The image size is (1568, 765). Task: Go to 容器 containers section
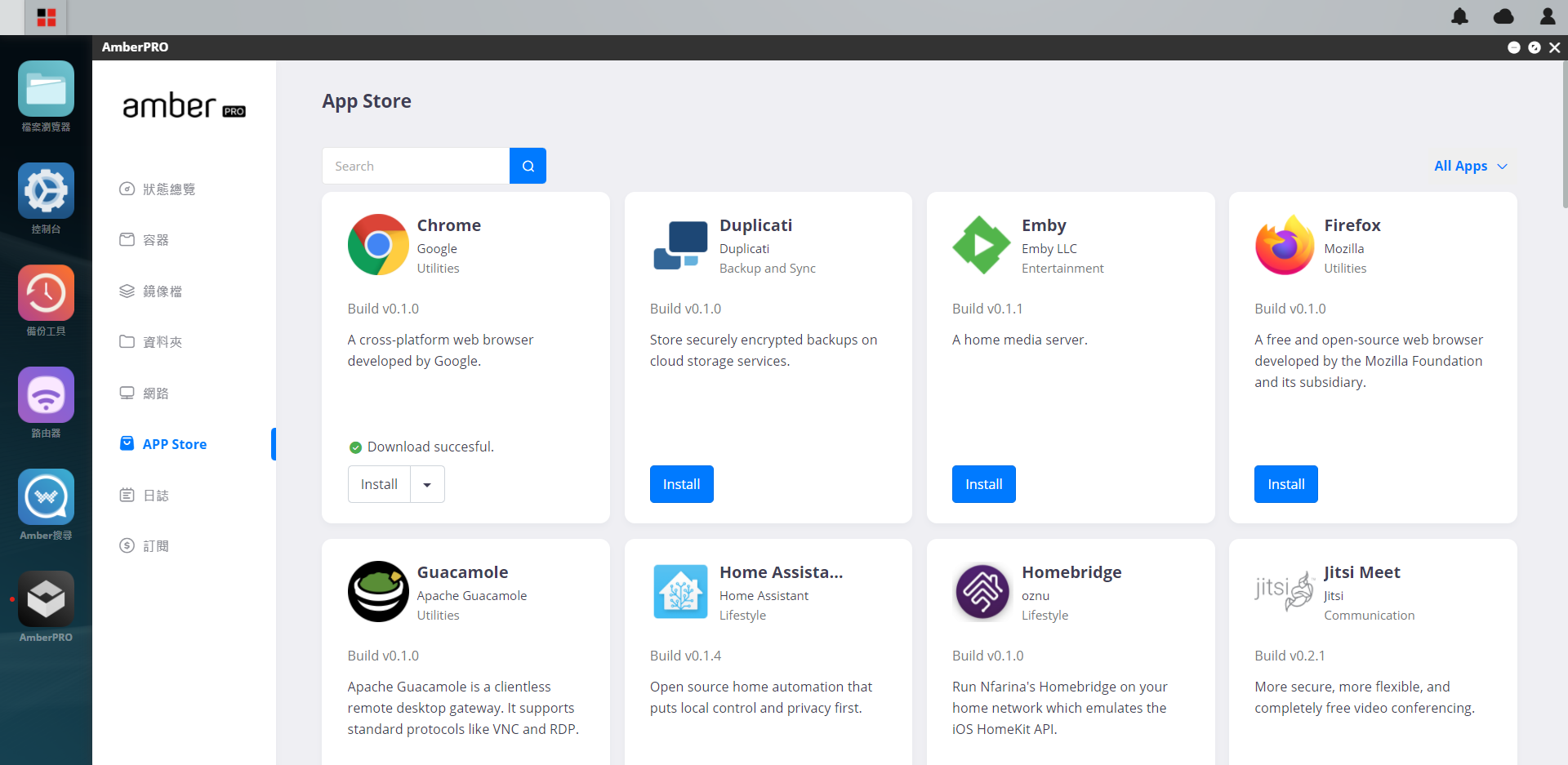[145, 240]
